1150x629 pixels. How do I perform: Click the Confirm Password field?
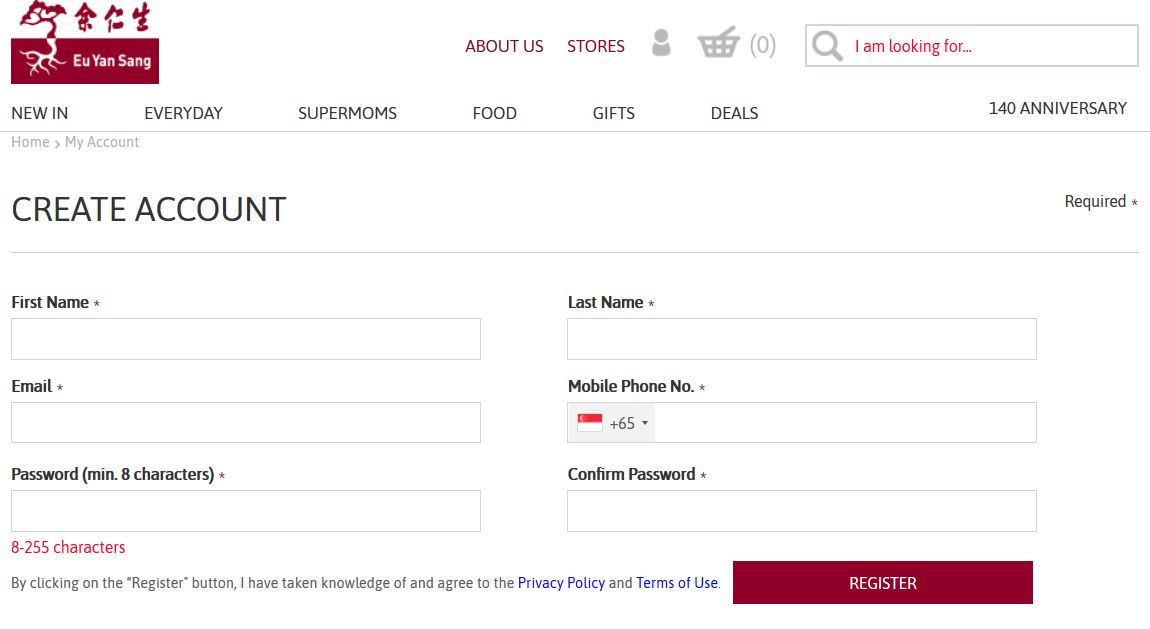click(801, 511)
